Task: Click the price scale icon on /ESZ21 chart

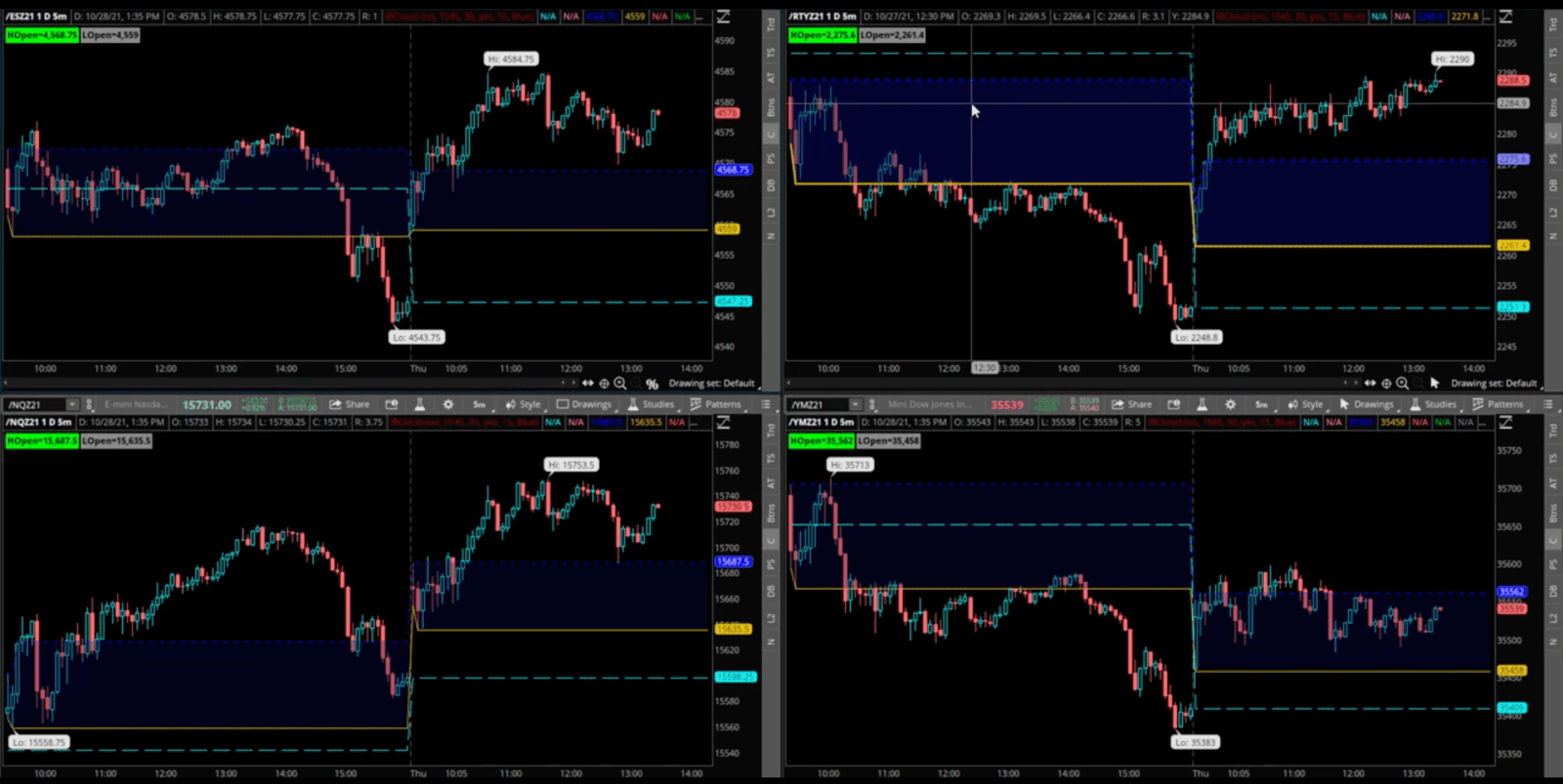Action: point(723,17)
